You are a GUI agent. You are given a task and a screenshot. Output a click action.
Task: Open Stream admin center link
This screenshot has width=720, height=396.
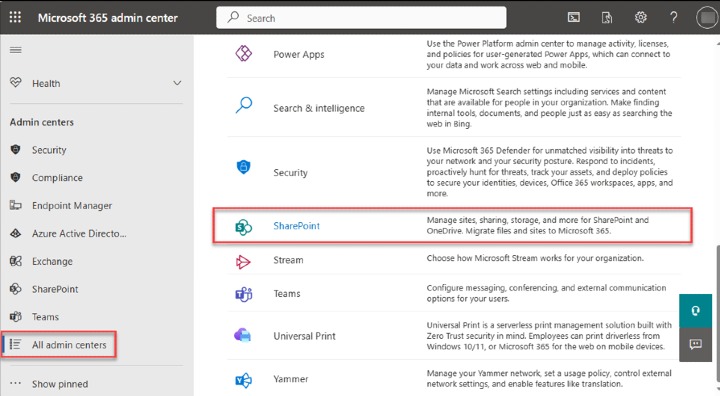(x=288, y=260)
